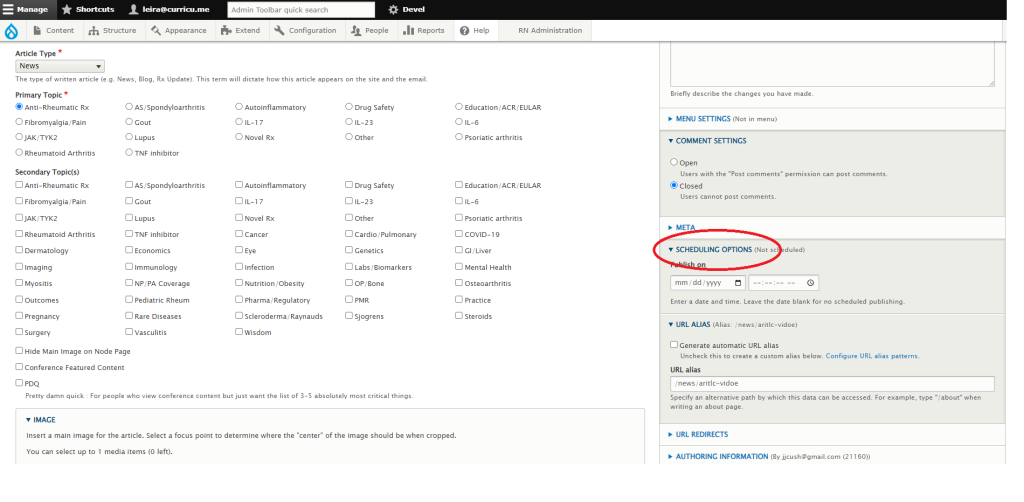This screenshot has height=502, width=1024.
Task: Open Reports via the bar chart icon
Action: click(408, 31)
